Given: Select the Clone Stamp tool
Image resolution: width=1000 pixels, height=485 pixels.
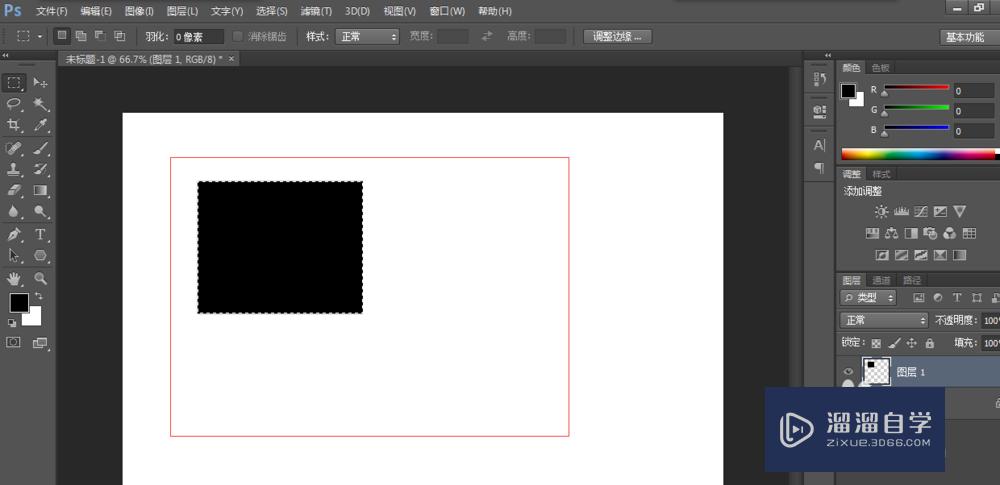Looking at the screenshot, I should 14,169.
